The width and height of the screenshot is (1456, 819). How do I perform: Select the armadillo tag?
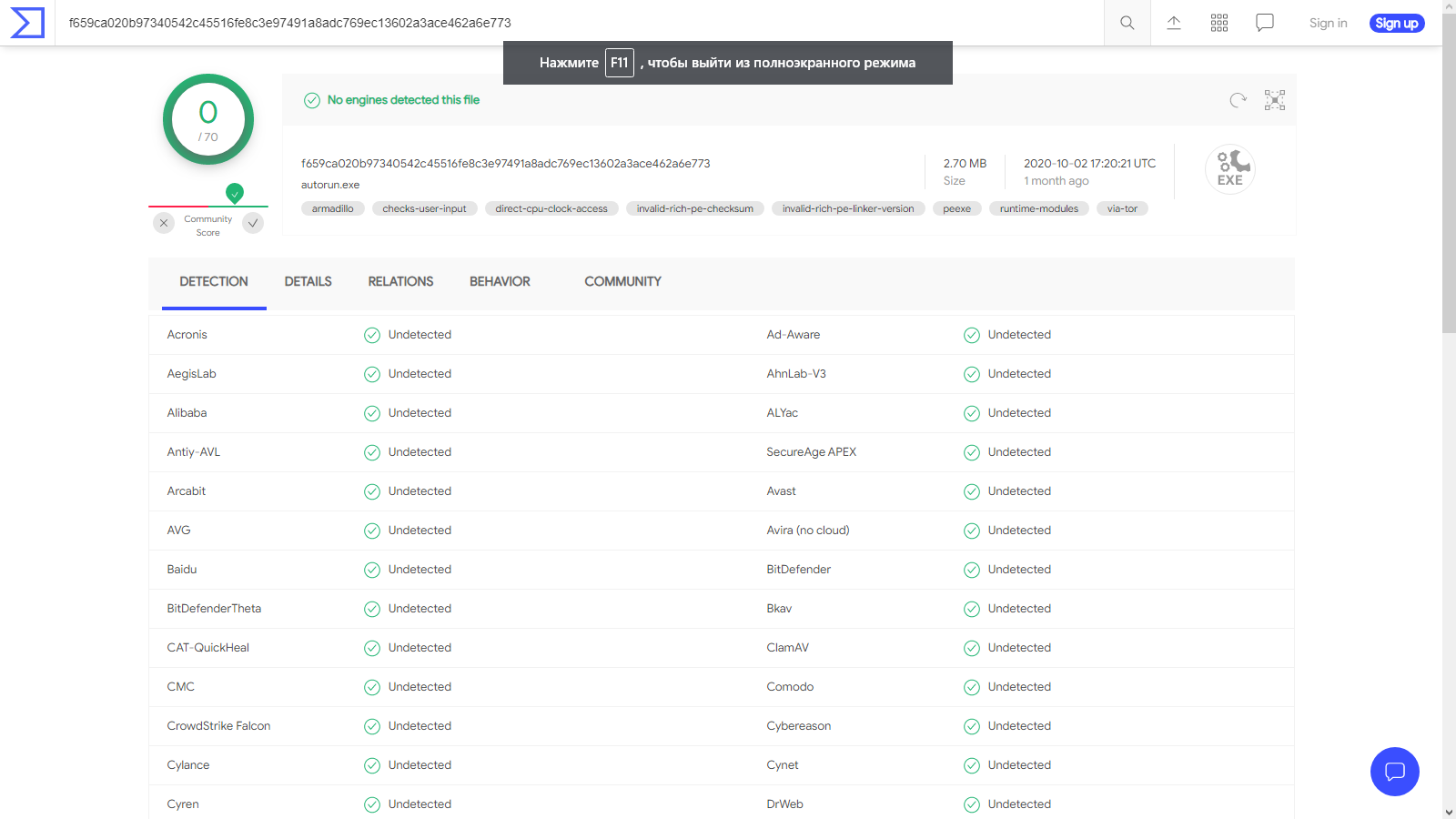click(x=333, y=208)
